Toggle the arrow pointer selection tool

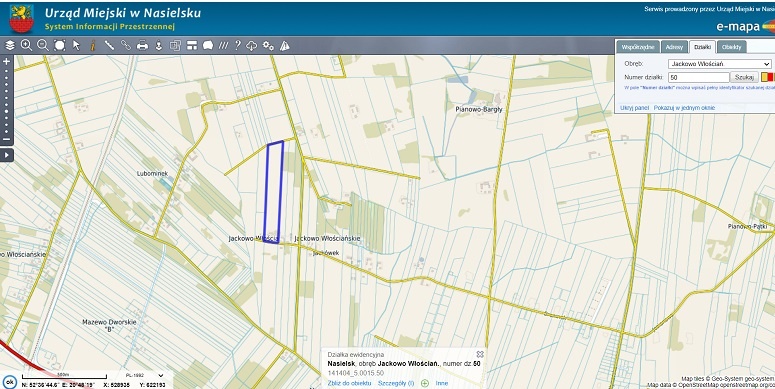tap(76, 45)
